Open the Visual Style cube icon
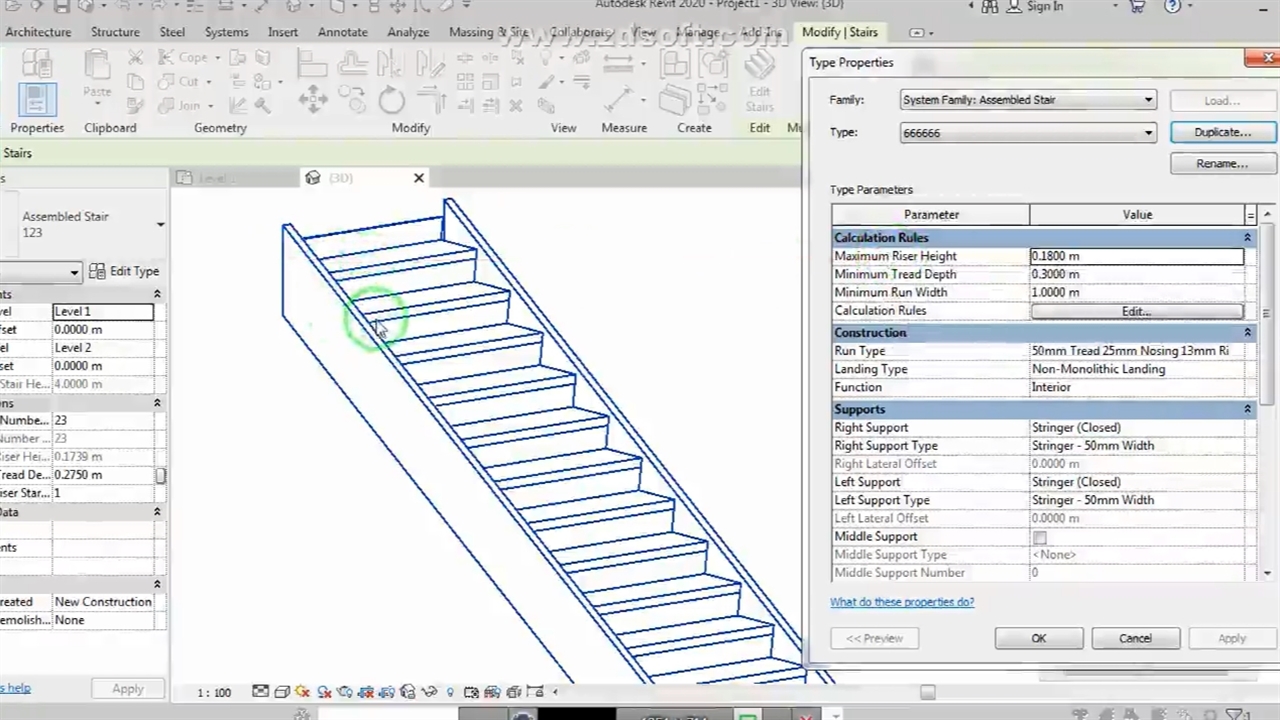This screenshot has height=720, width=1280. tap(282, 691)
